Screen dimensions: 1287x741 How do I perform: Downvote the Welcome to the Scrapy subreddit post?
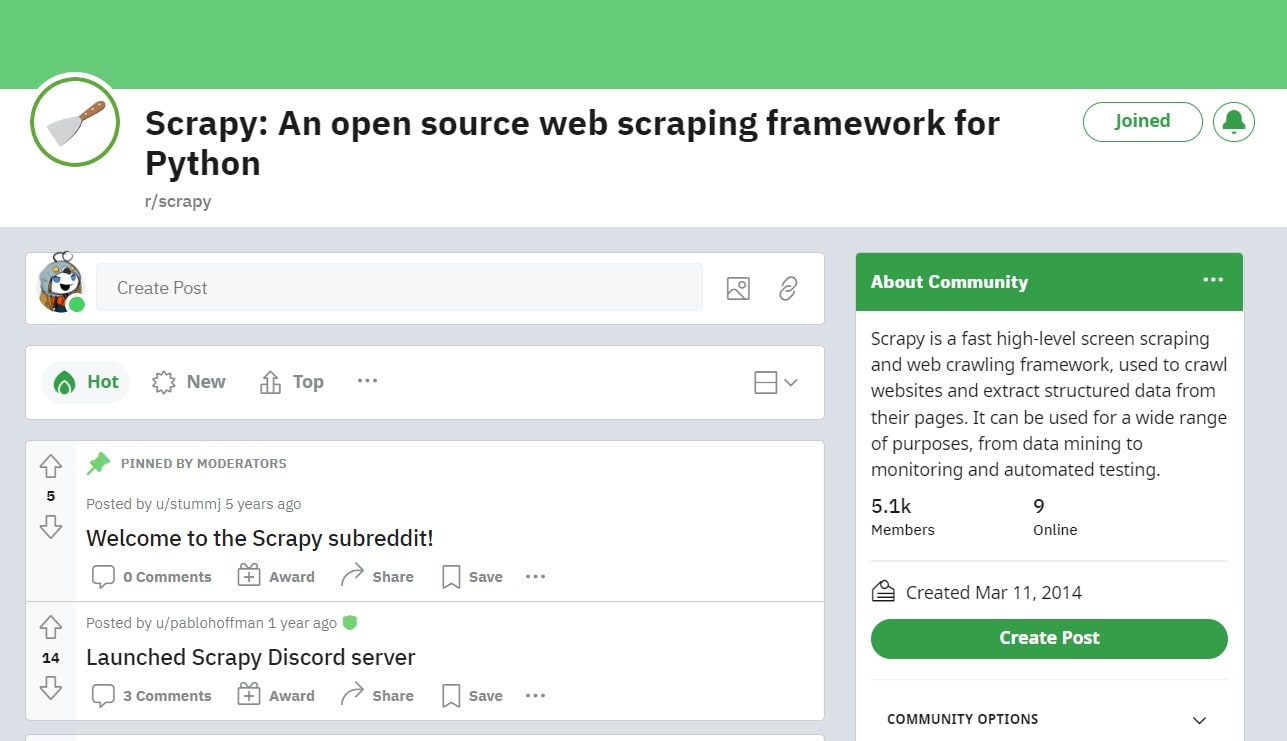(50, 526)
